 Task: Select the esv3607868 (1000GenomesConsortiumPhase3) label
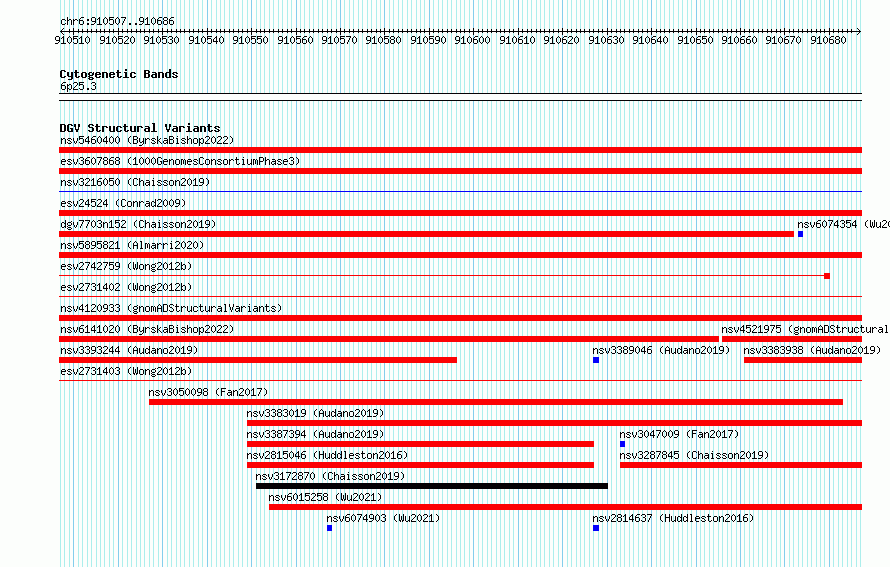tap(180, 161)
